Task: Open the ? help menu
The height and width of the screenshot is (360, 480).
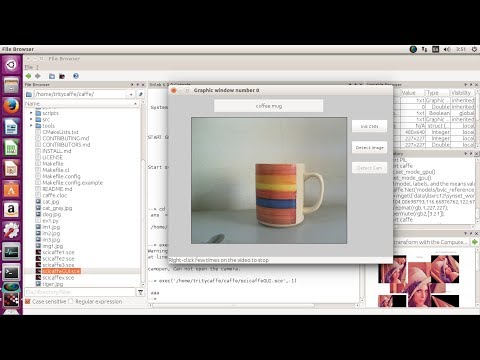Action: point(37,67)
